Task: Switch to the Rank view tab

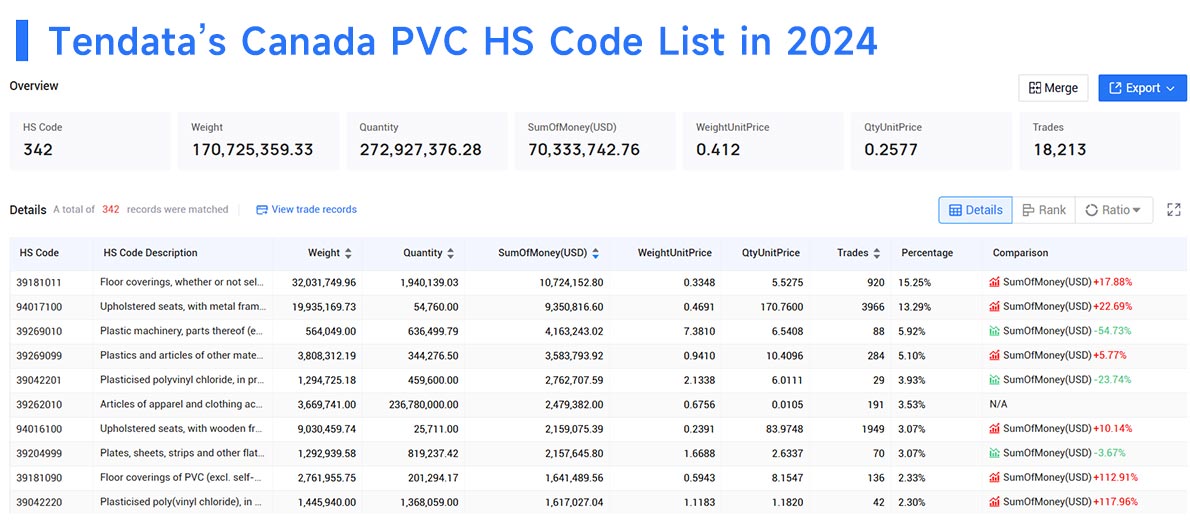Action: pos(1044,210)
